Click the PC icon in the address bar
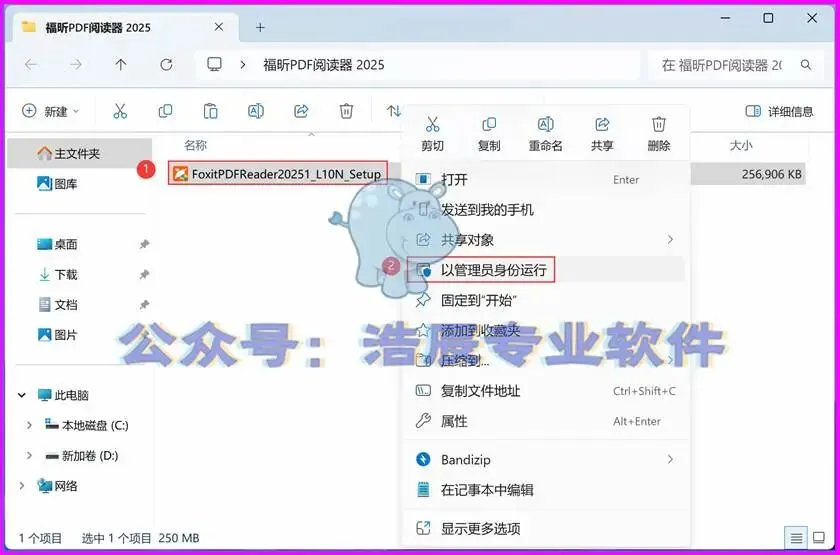The height and width of the screenshot is (555, 840). pyautogui.click(x=214, y=65)
